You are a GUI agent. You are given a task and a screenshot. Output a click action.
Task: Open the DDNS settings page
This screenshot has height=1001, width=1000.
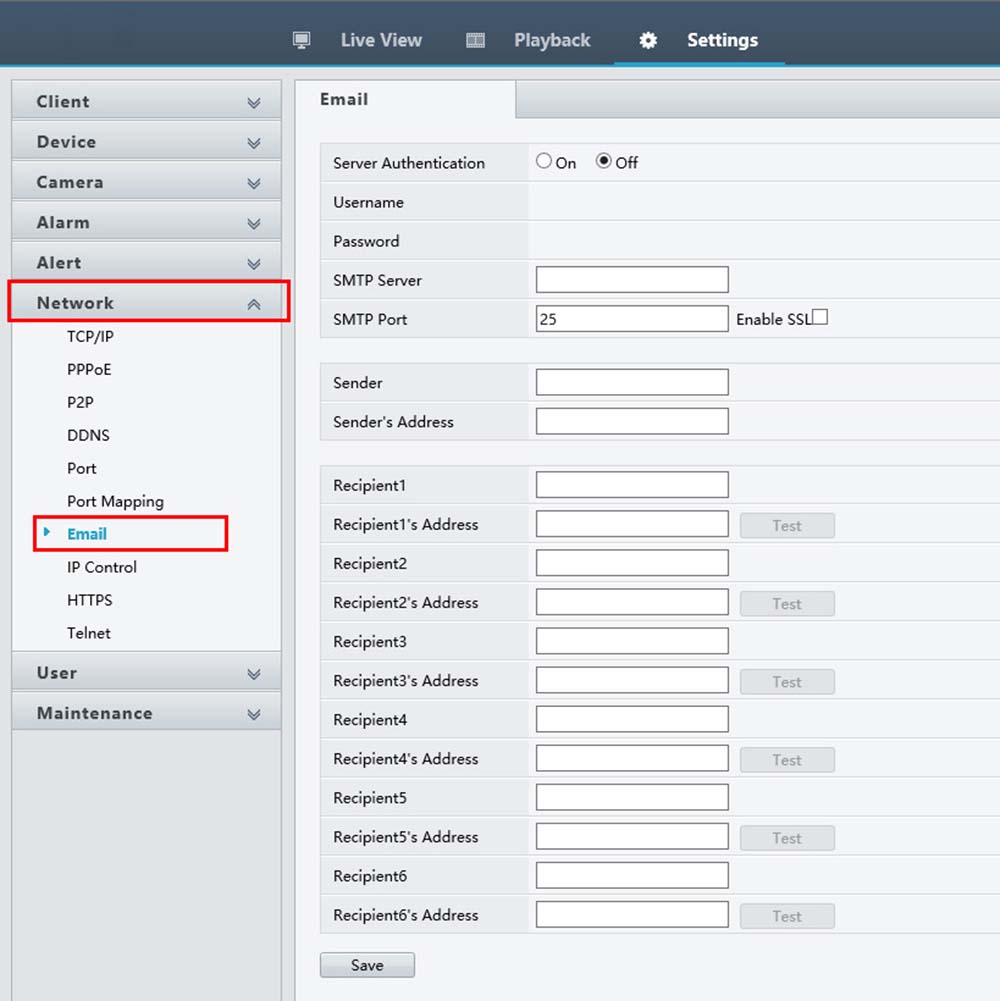point(88,435)
